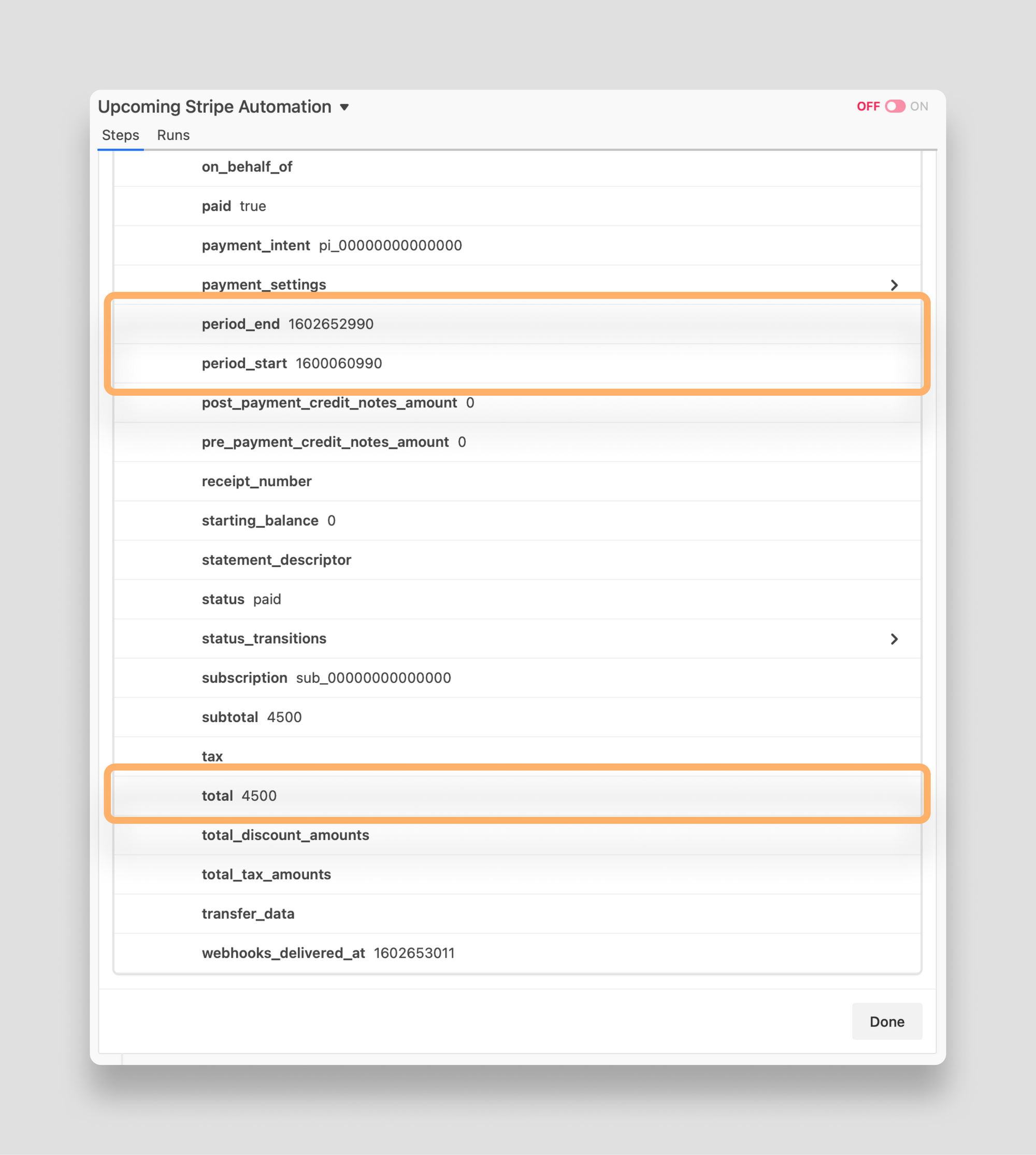
Task: Click the highlighted period_end row
Action: [x=512, y=323]
